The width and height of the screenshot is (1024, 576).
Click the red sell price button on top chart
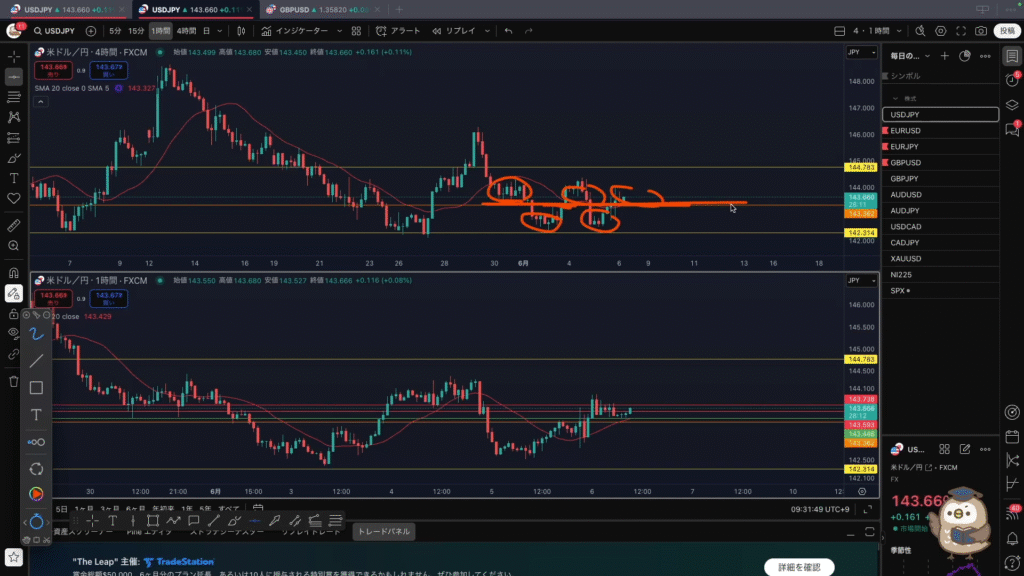tap(53, 70)
